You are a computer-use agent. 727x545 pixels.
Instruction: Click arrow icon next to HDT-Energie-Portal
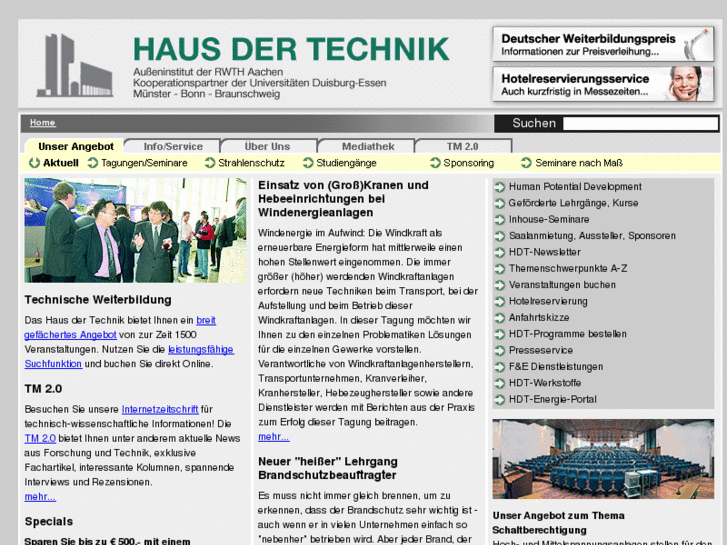[x=499, y=399]
